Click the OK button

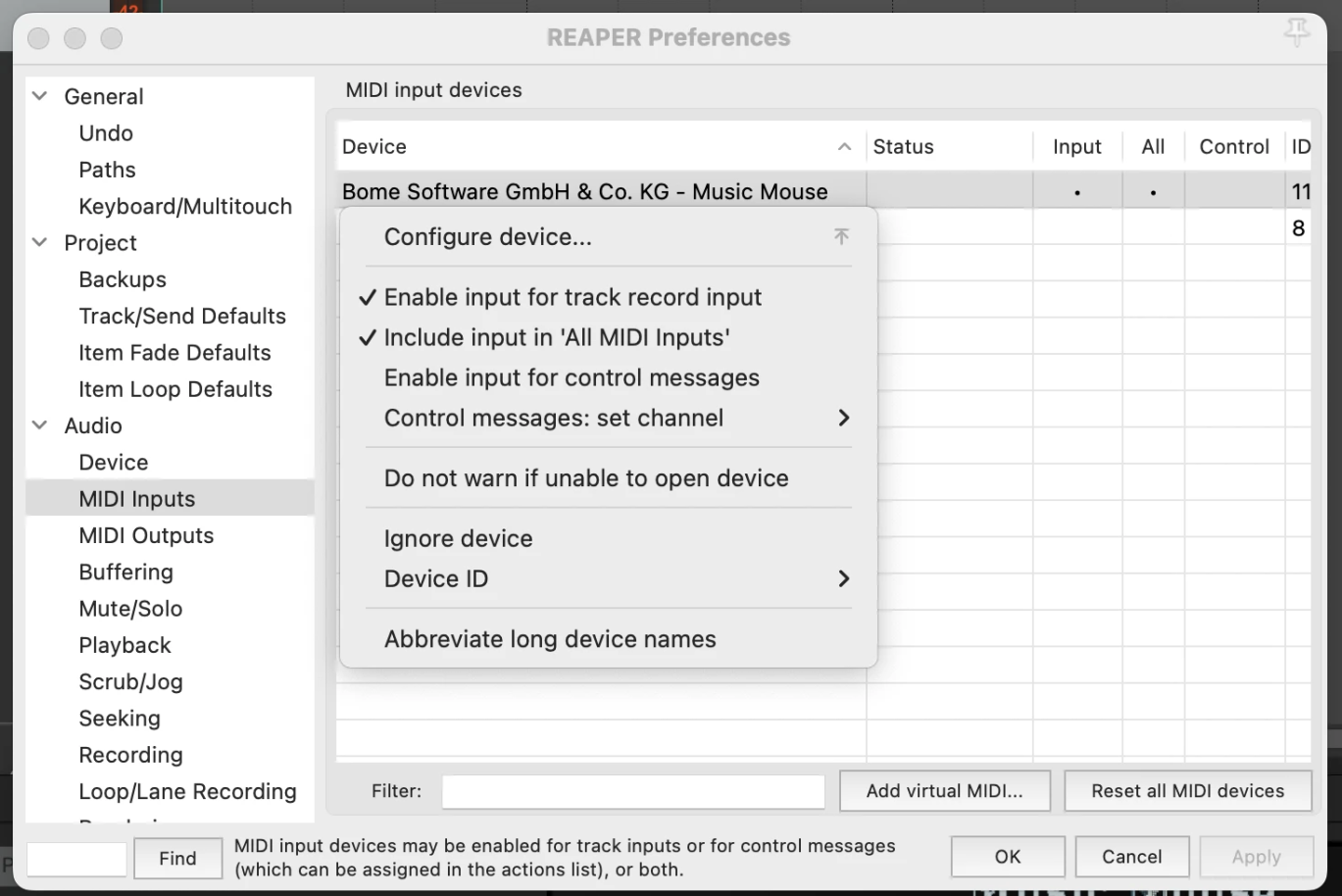point(1007,857)
